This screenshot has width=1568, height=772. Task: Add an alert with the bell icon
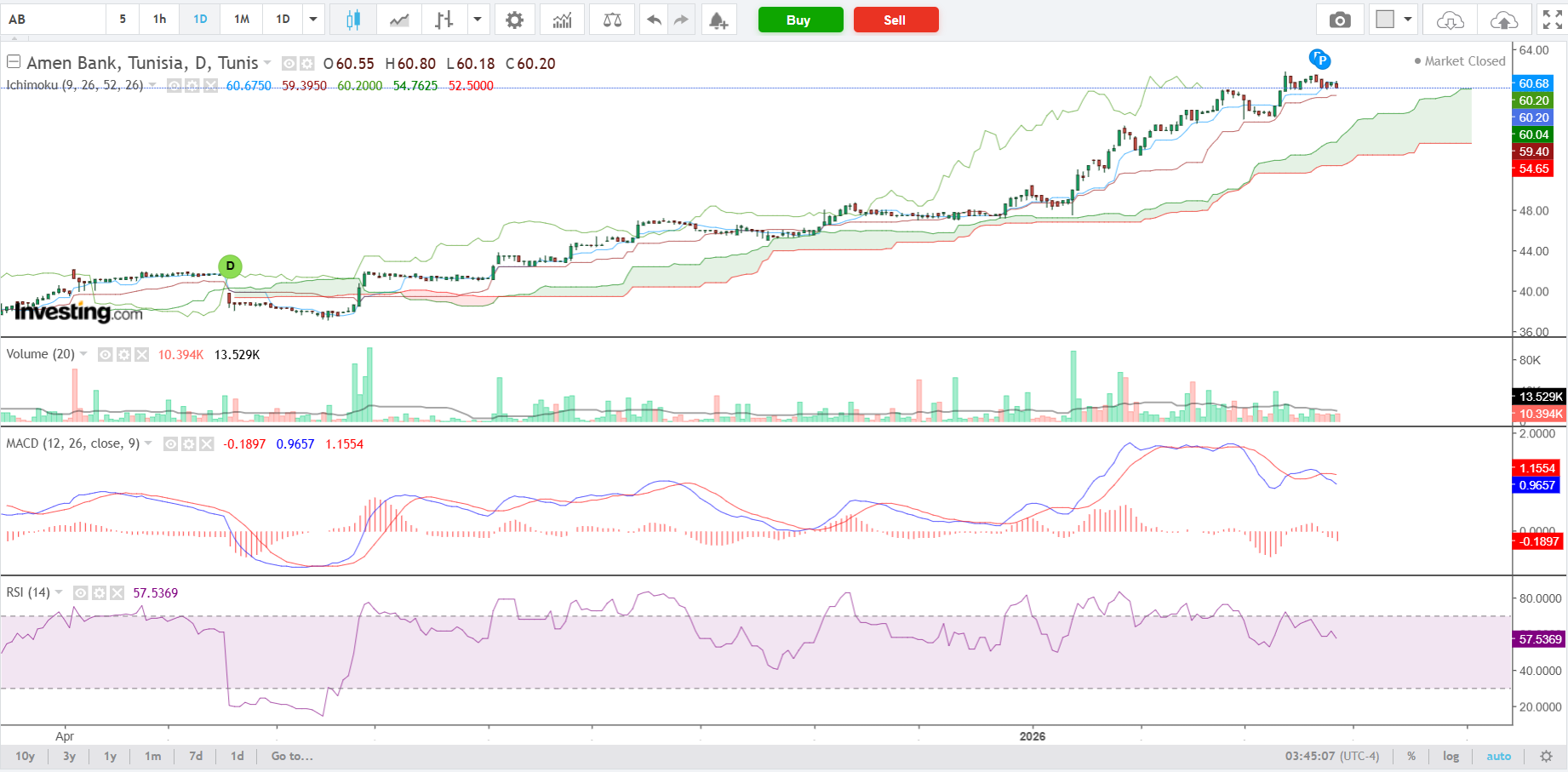(x=718, y=20)
